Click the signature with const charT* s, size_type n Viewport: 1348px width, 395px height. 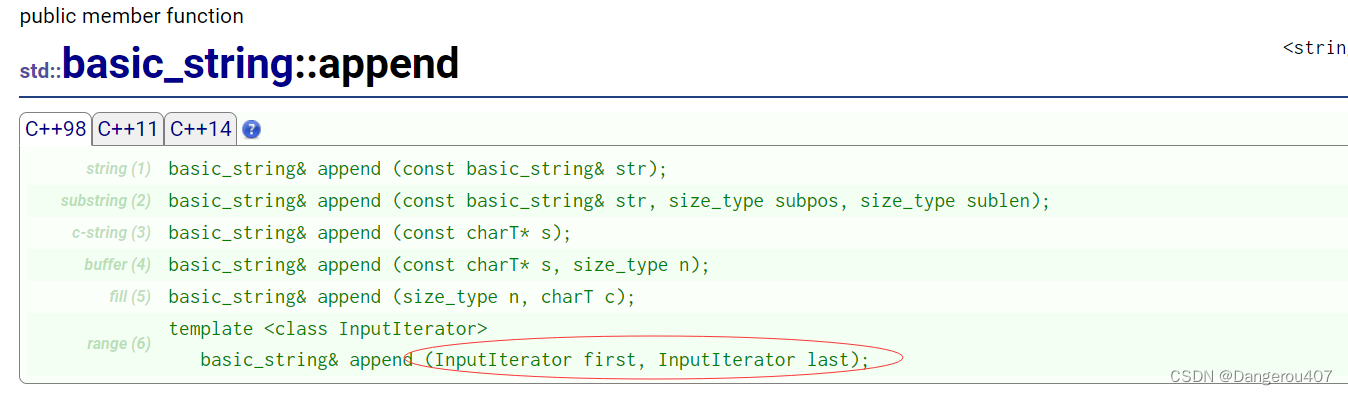click(438, 265)
